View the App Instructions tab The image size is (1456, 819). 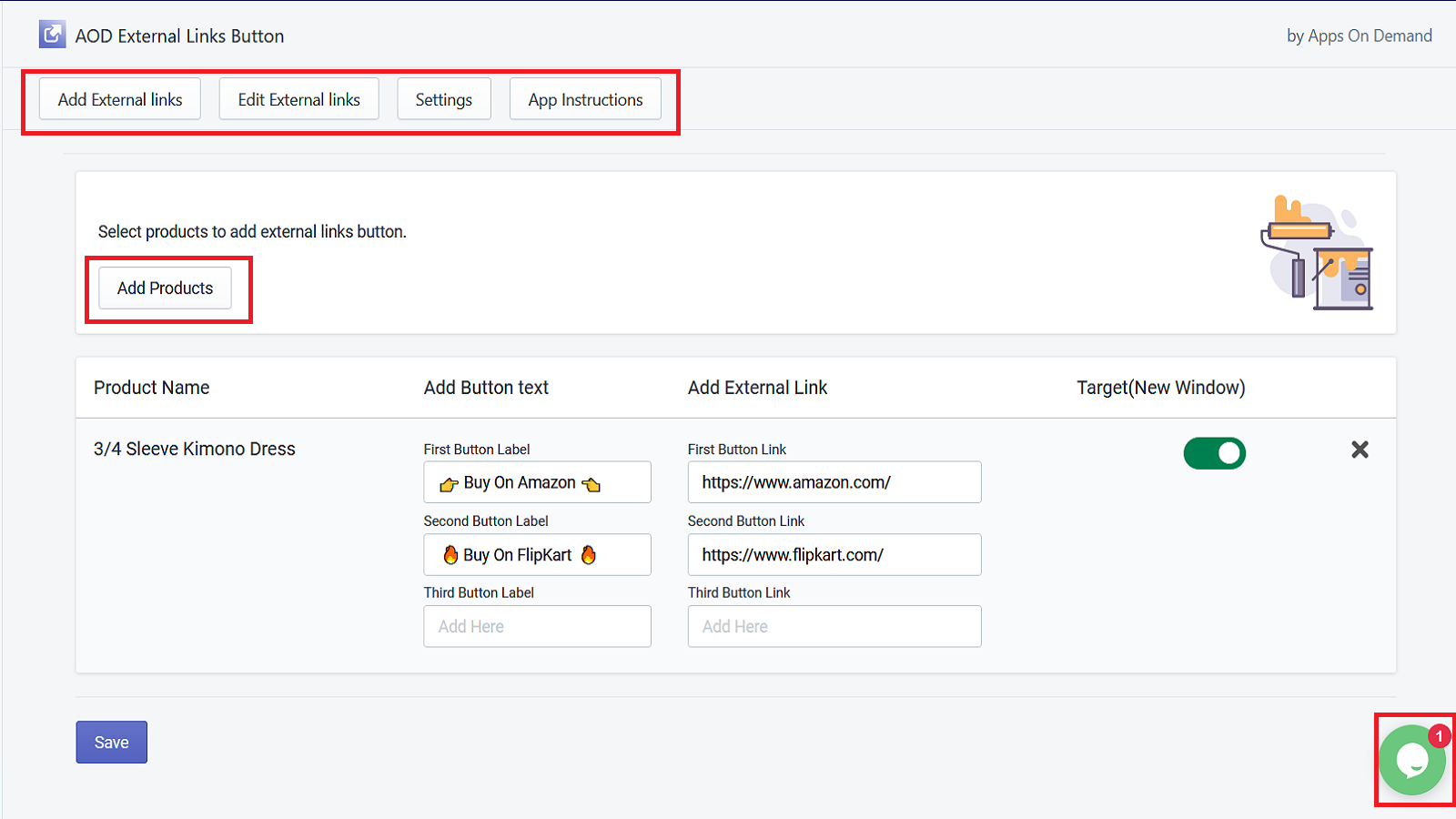pyautogui.click(x=585, y=99)
